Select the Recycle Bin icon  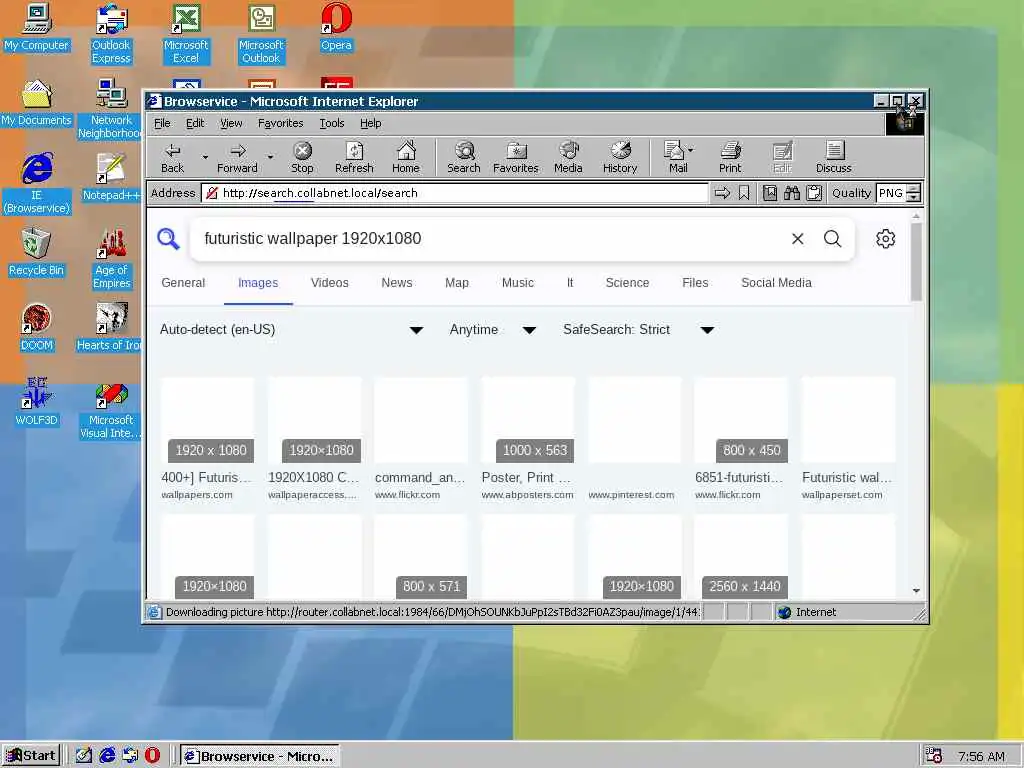tap(36, 253)
